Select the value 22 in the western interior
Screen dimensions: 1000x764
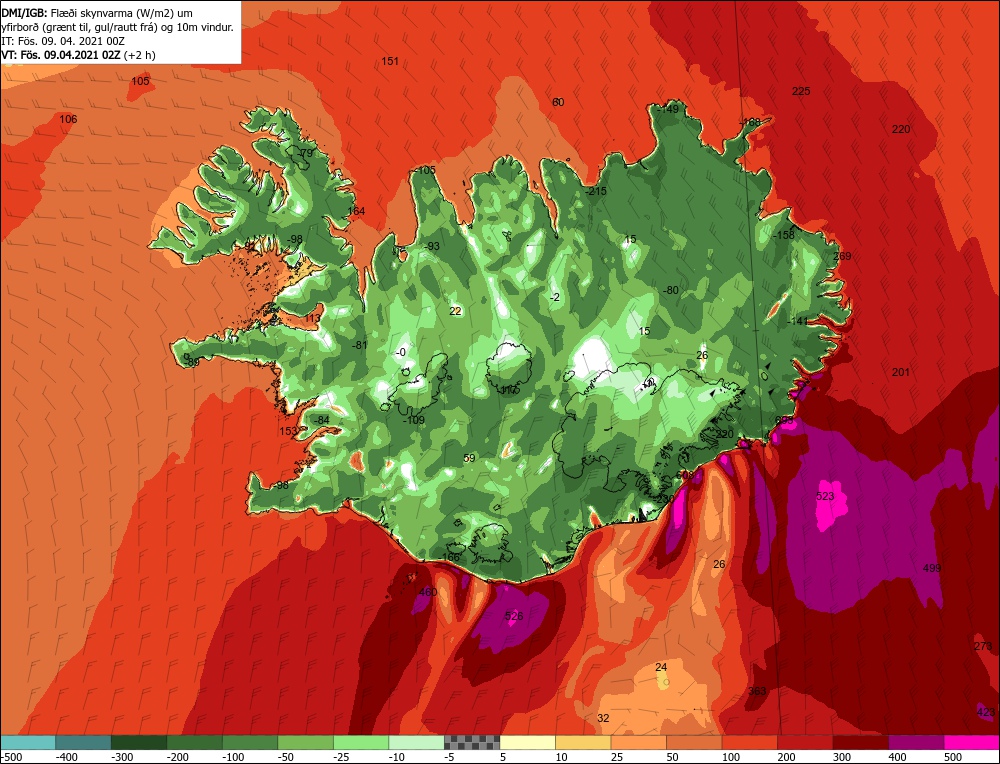click(455, 311)
